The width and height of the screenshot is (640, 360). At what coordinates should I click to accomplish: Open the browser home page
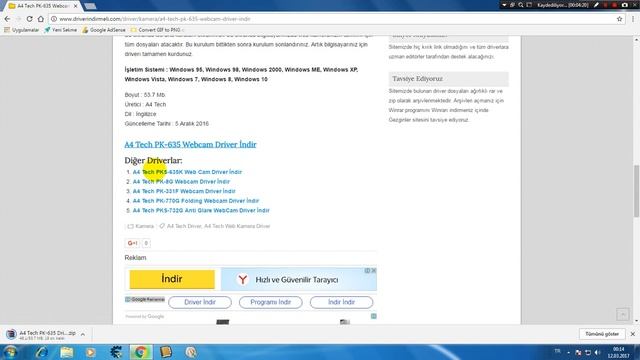(x=40, y=19)
